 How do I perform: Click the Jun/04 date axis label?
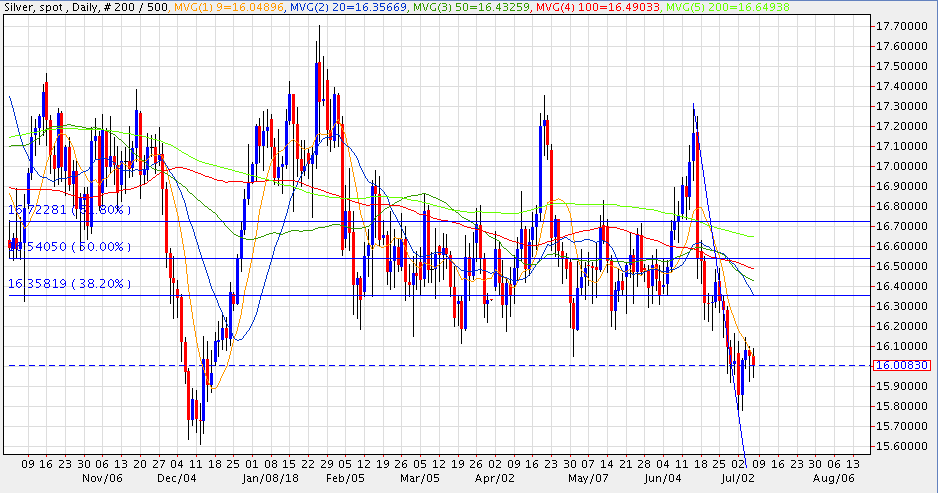point(662,478)
